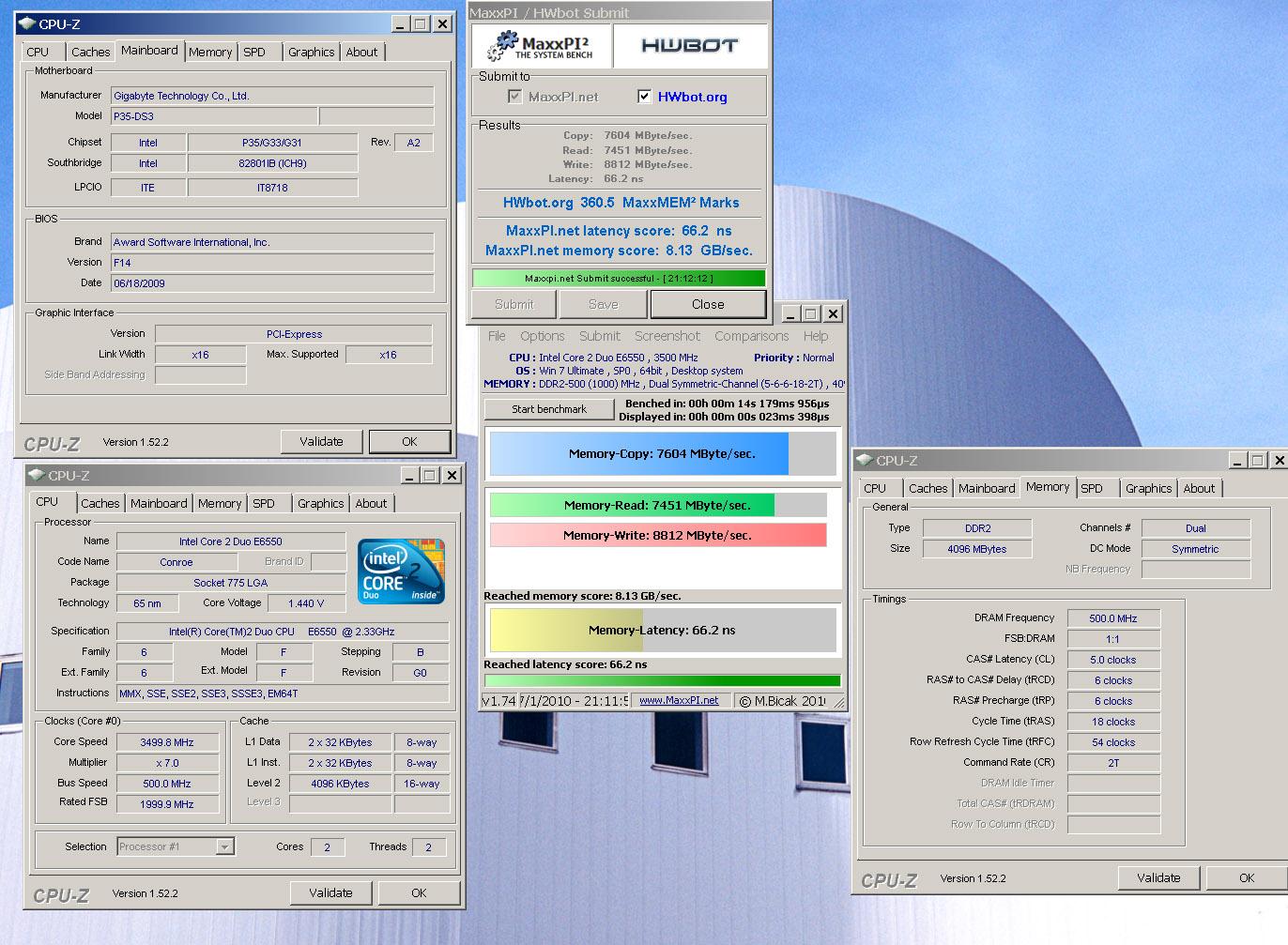Toggle the HWbot.org submit checkbox
Image resolution: width=1288 pixels, height=945 pixels.
point(644,96)
